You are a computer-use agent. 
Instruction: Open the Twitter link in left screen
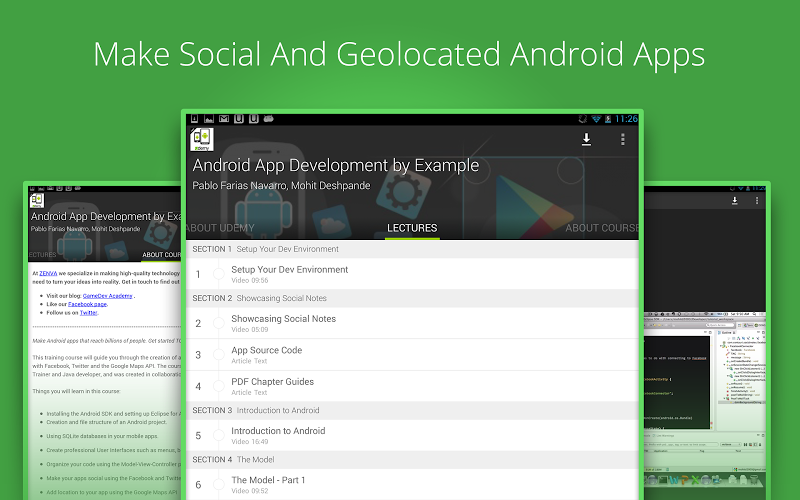88,313
